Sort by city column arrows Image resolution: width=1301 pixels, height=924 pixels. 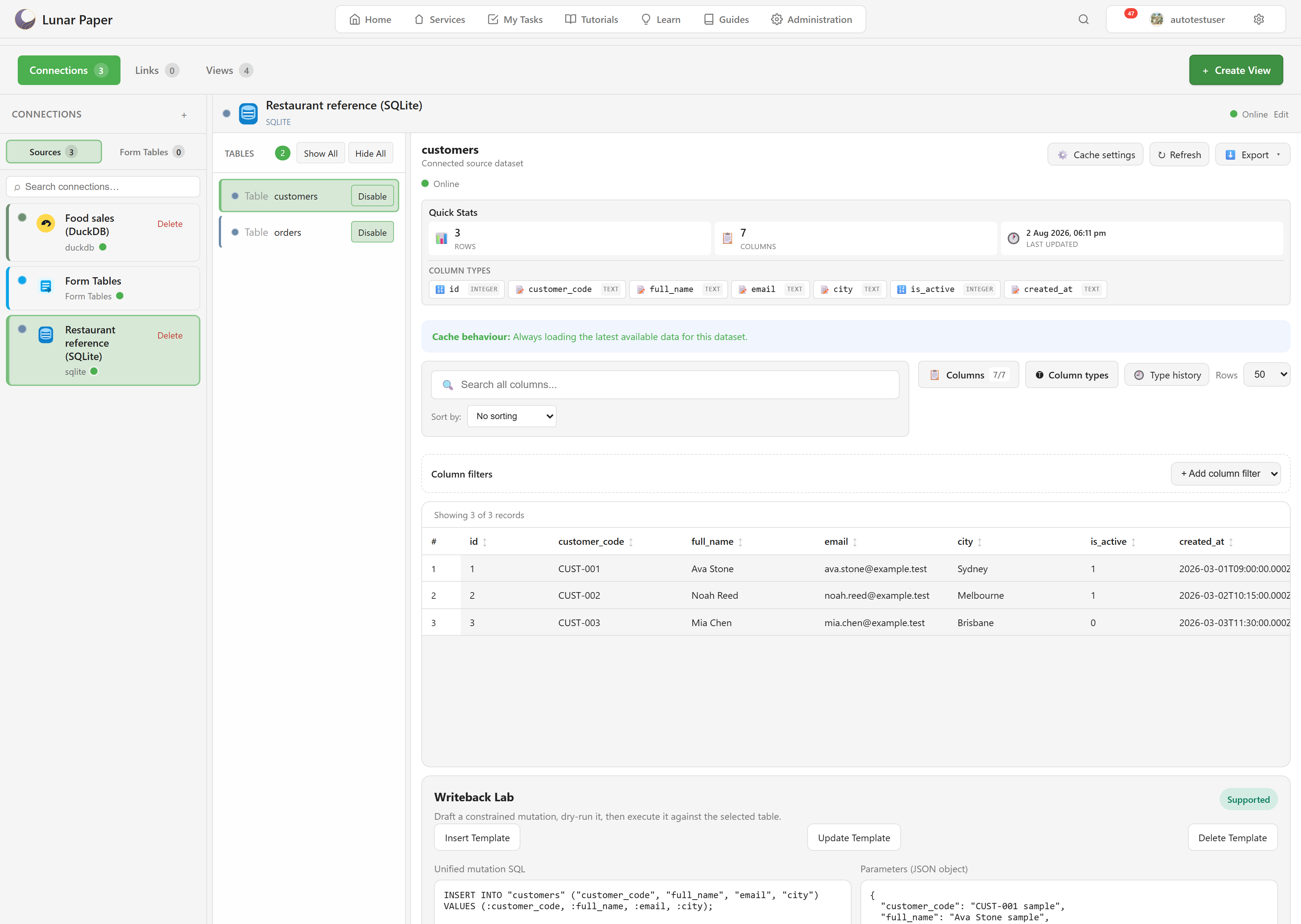[x=979, y=542]
